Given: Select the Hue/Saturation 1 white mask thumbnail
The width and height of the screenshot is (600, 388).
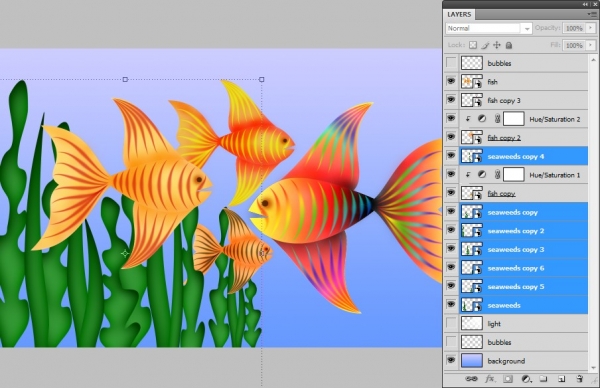Looking at the screenshot, I should 514,175.
